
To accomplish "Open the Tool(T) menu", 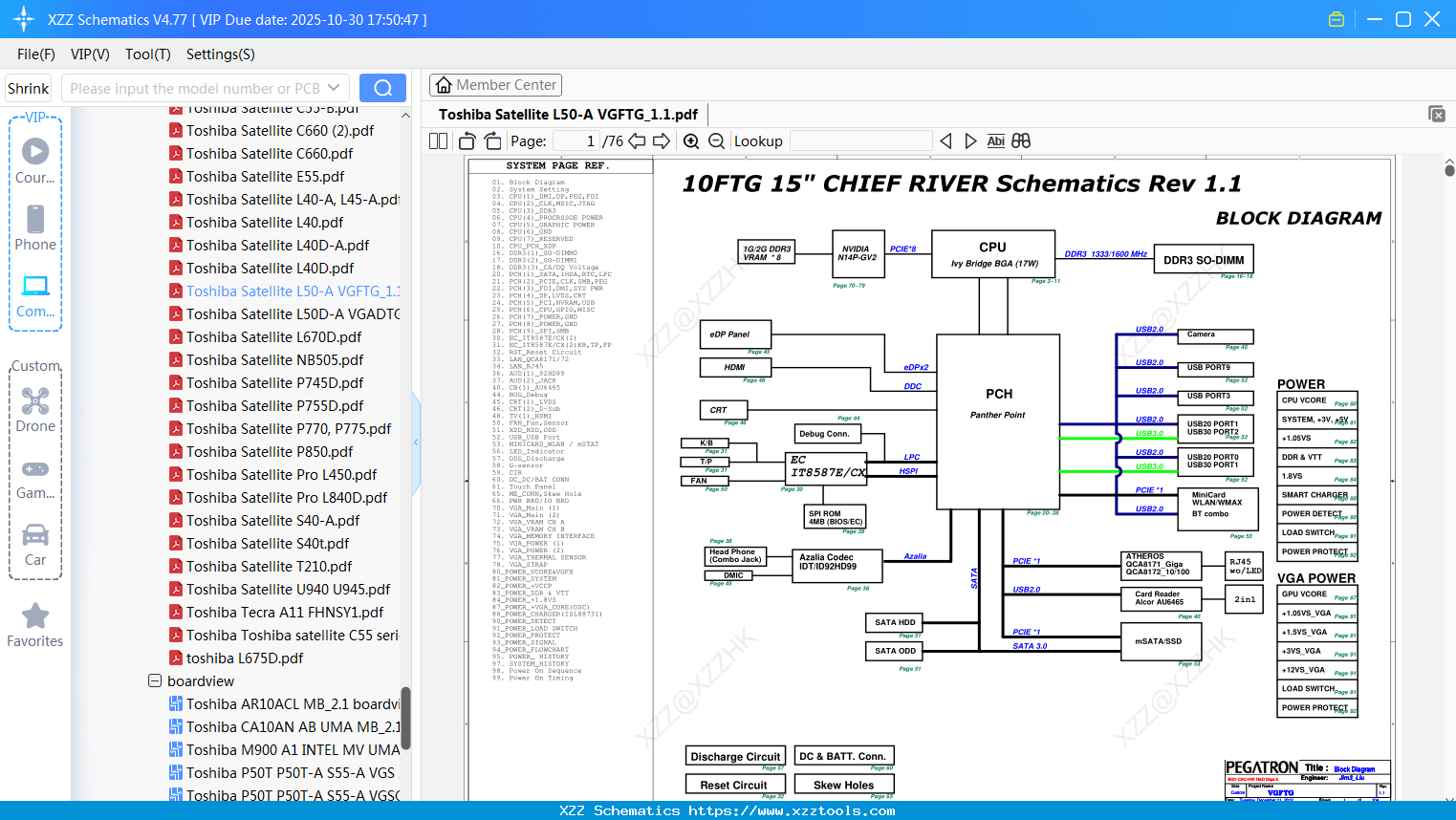I will 148,54.
